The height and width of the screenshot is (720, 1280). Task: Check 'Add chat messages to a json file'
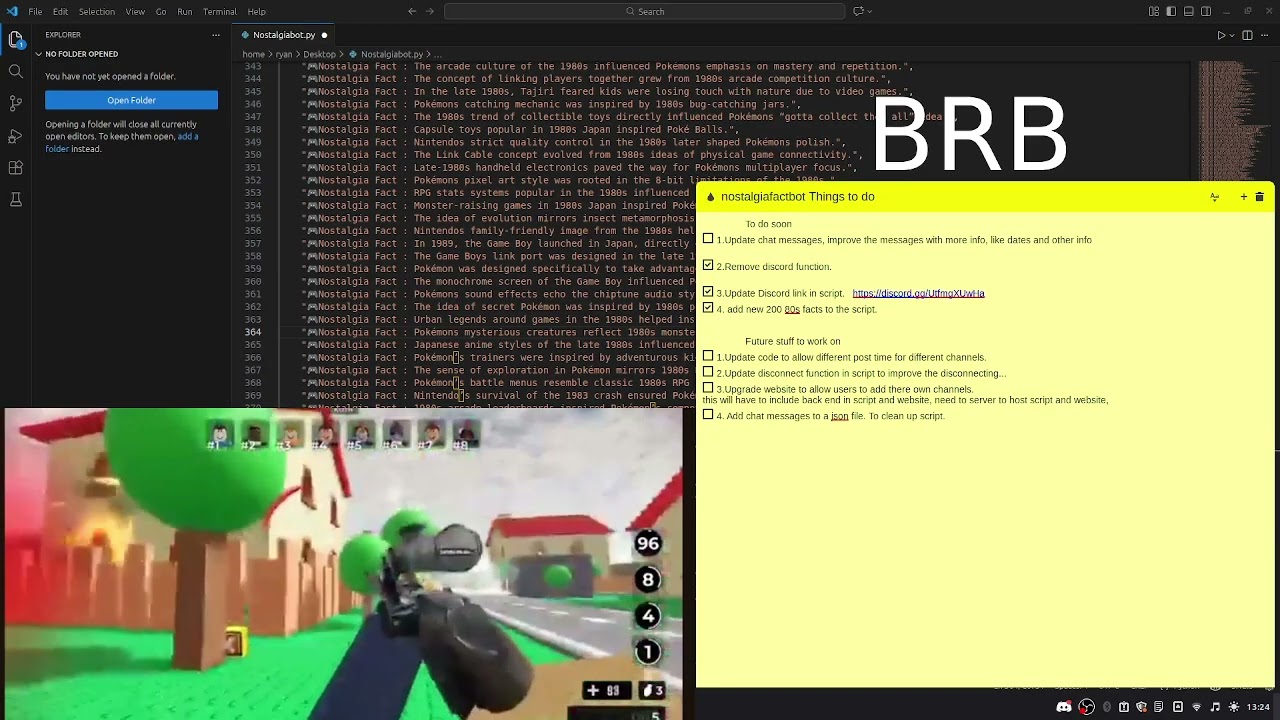pos(708,415)
